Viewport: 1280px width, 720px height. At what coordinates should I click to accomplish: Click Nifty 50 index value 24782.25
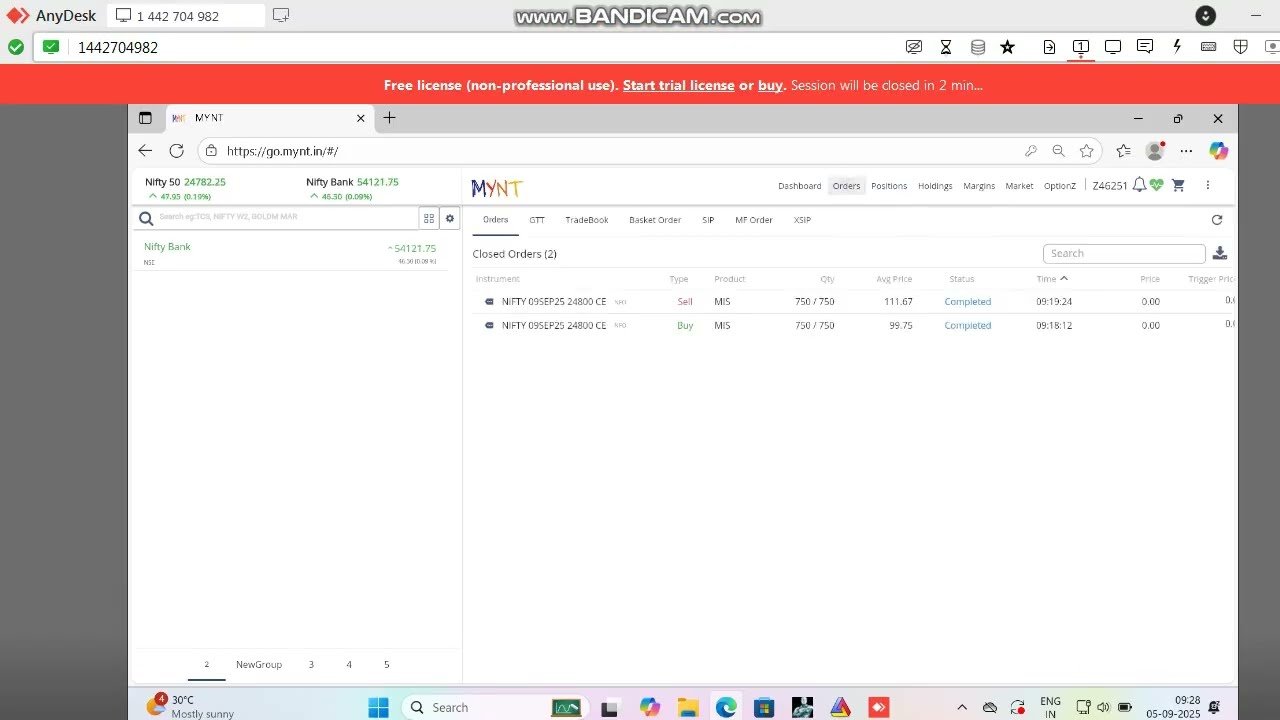point(205,182)
